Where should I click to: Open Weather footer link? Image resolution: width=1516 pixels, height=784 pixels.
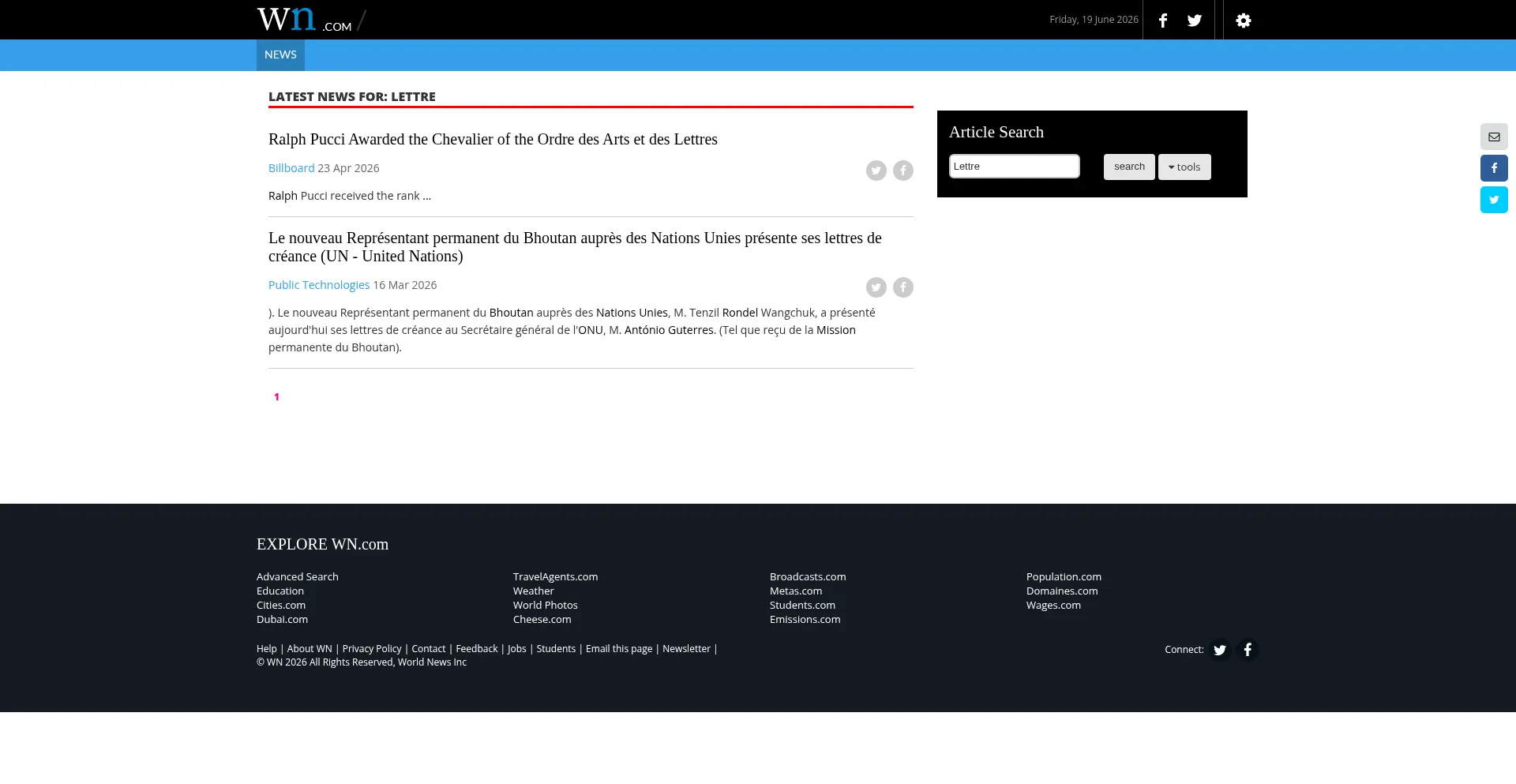pos(533,591)
